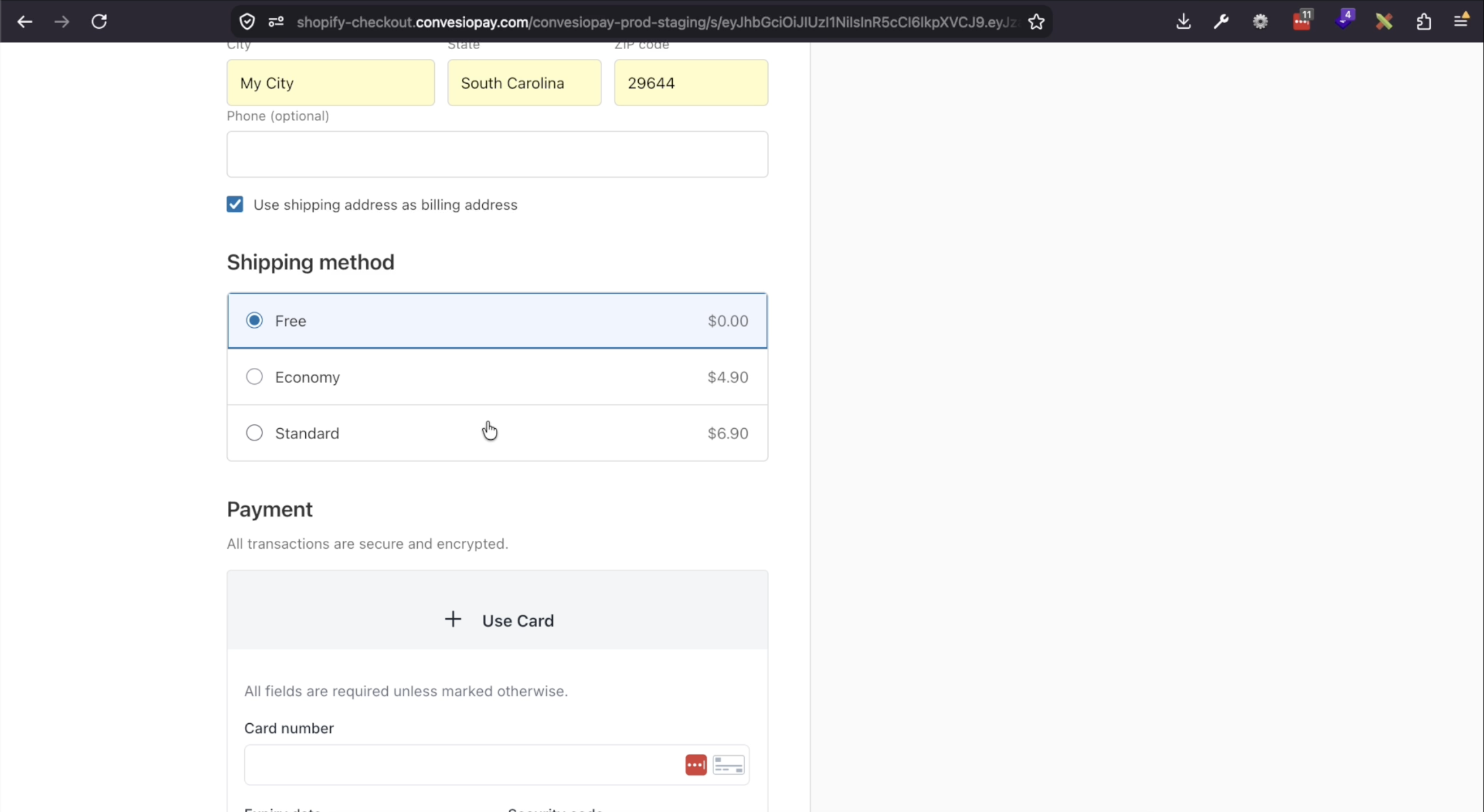Image resolution: width=1484 pixels, height=812 pixels.
Task: Toggle Use shipping address as billing address
Action: 235,205
